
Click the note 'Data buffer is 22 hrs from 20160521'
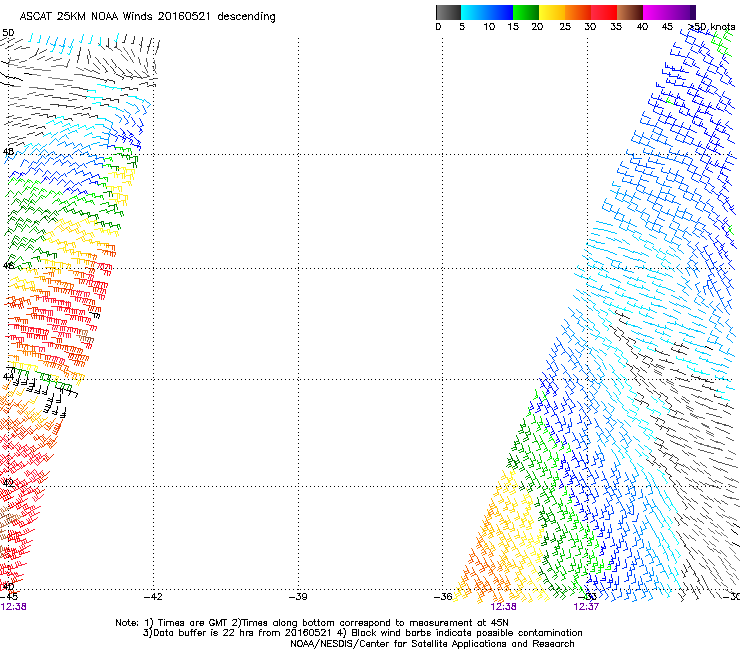click(243, 633)
